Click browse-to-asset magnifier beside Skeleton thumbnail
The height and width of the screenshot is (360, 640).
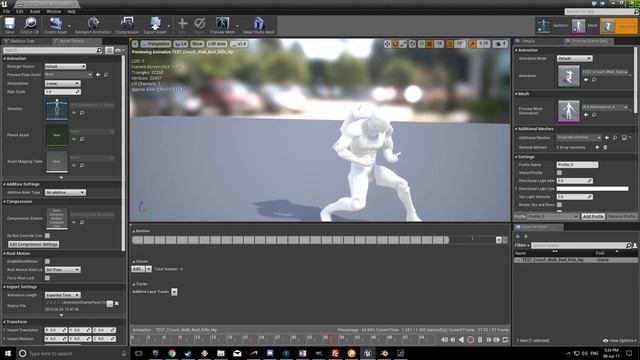82,113
